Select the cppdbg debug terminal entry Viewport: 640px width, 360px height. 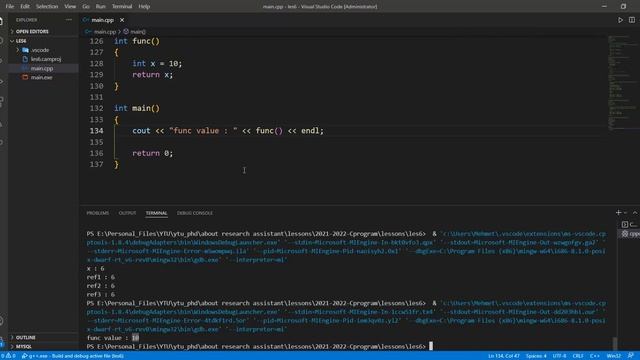pyautogui.click(x=630, y=234)
